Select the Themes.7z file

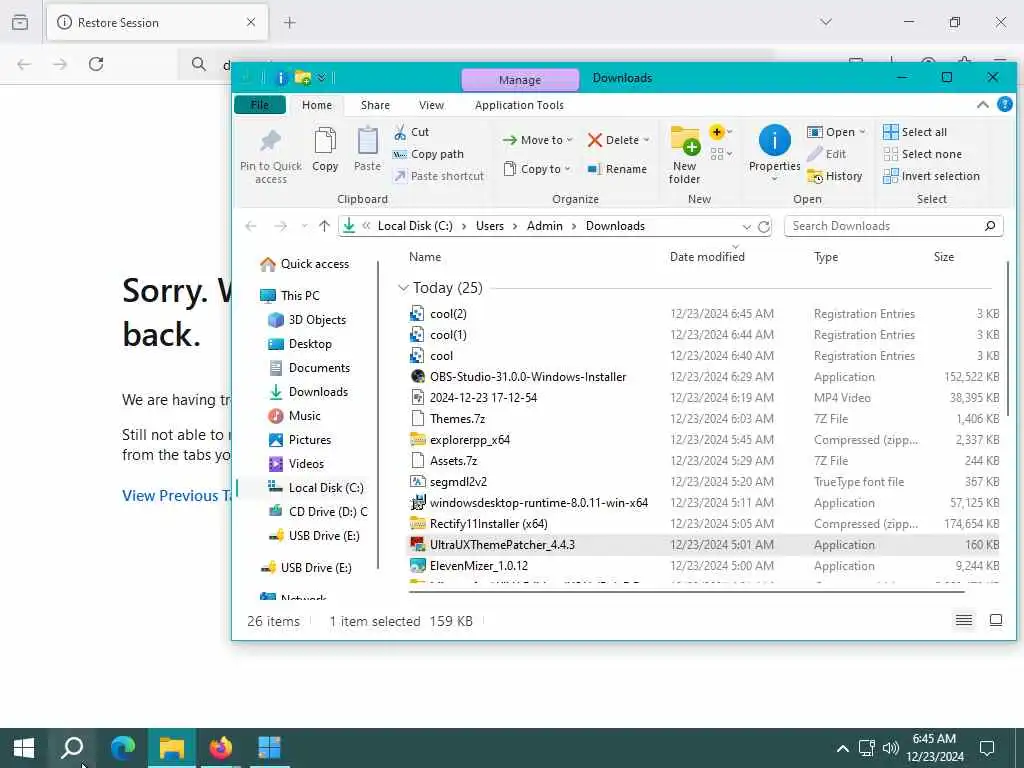(x=704, y=419)
